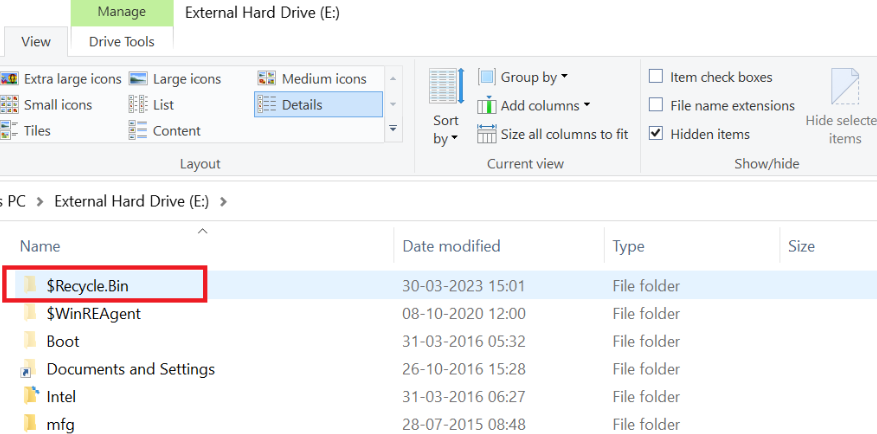Viewport: 877px width, 434px height.
Task: Open the Drive Tools tab
Action: point(122,41)
